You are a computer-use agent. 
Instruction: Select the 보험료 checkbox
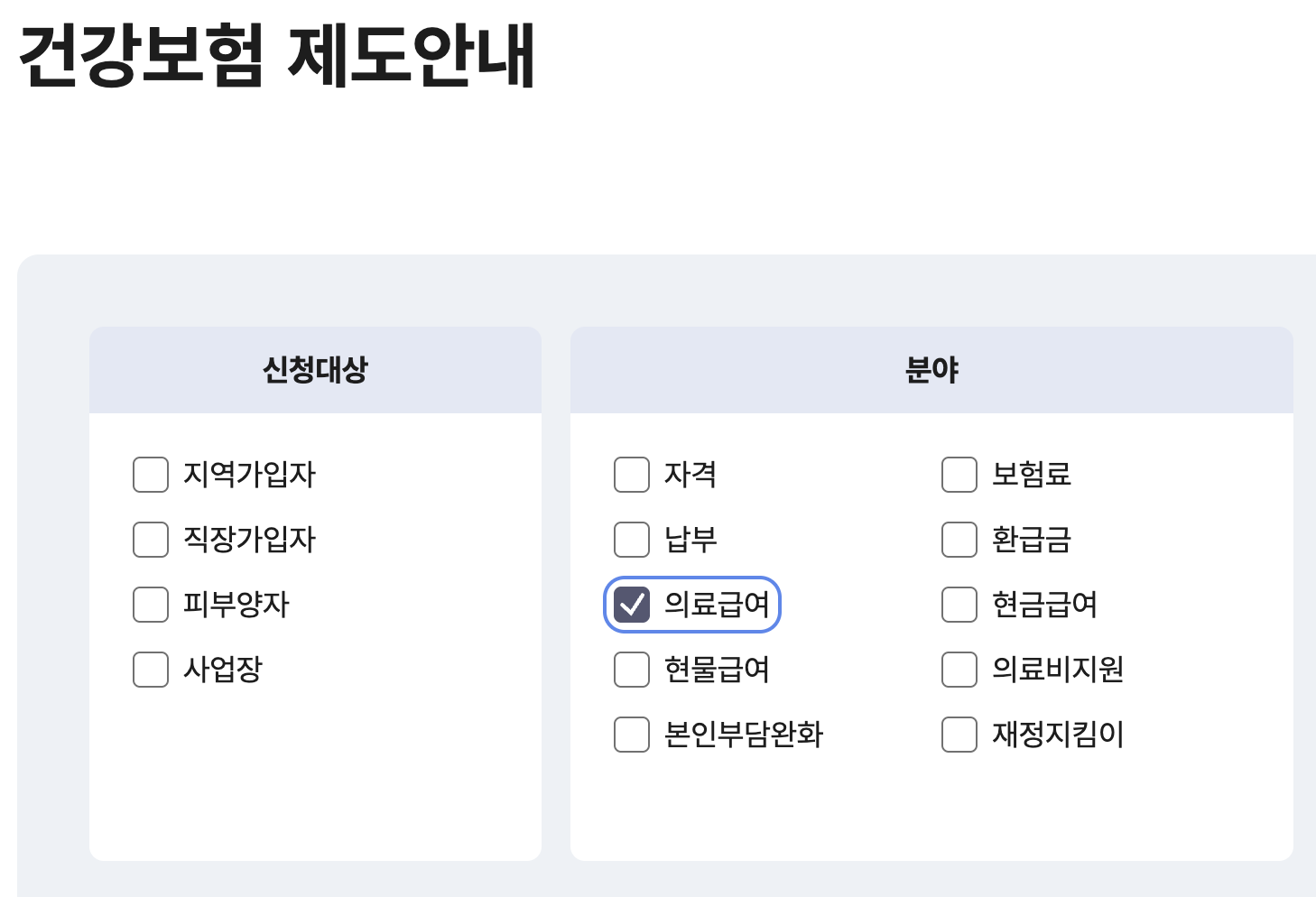point(959,475)
